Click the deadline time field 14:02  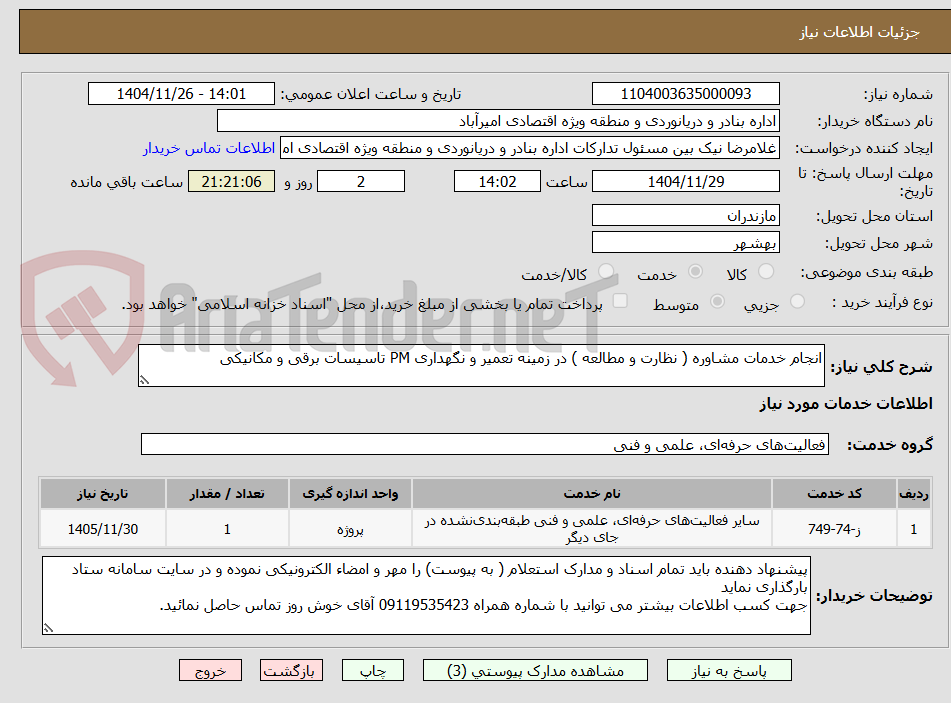pyautogui.click(x=497, y=181)
